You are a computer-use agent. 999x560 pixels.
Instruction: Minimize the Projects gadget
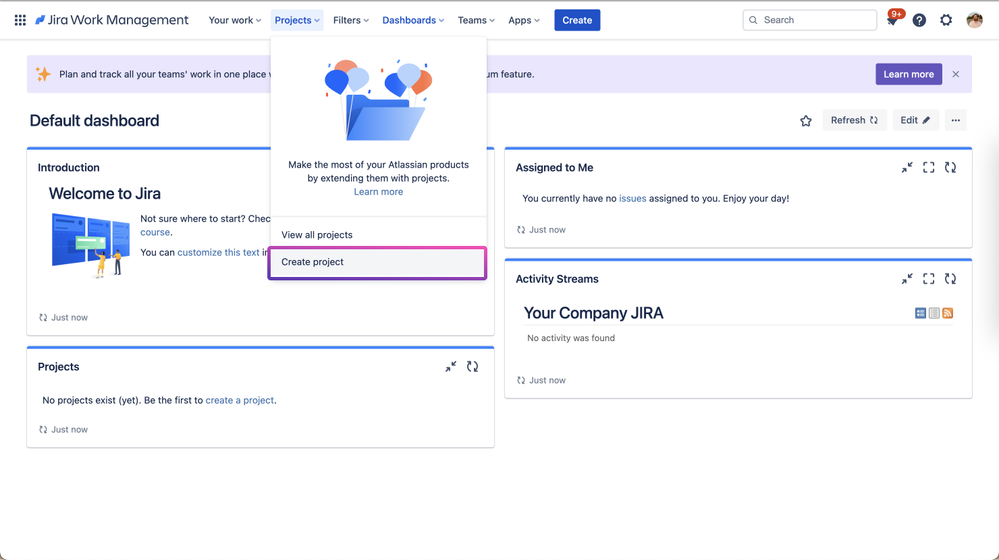click(451, 367)
